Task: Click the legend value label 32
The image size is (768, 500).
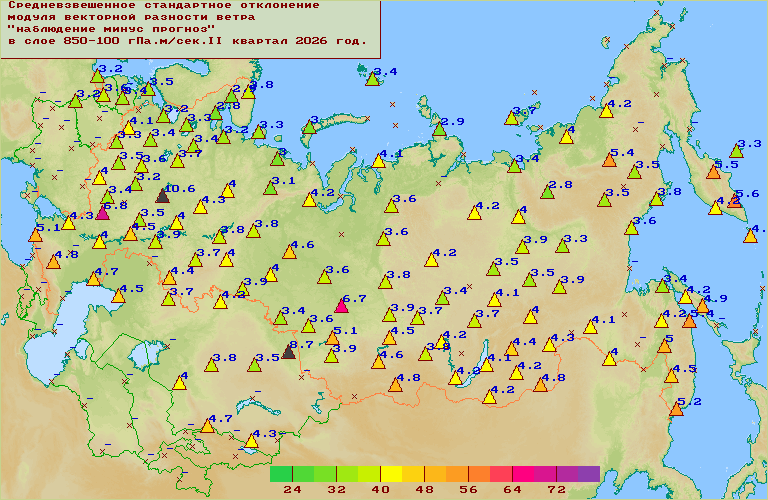Action: click(x=336, y=490)
